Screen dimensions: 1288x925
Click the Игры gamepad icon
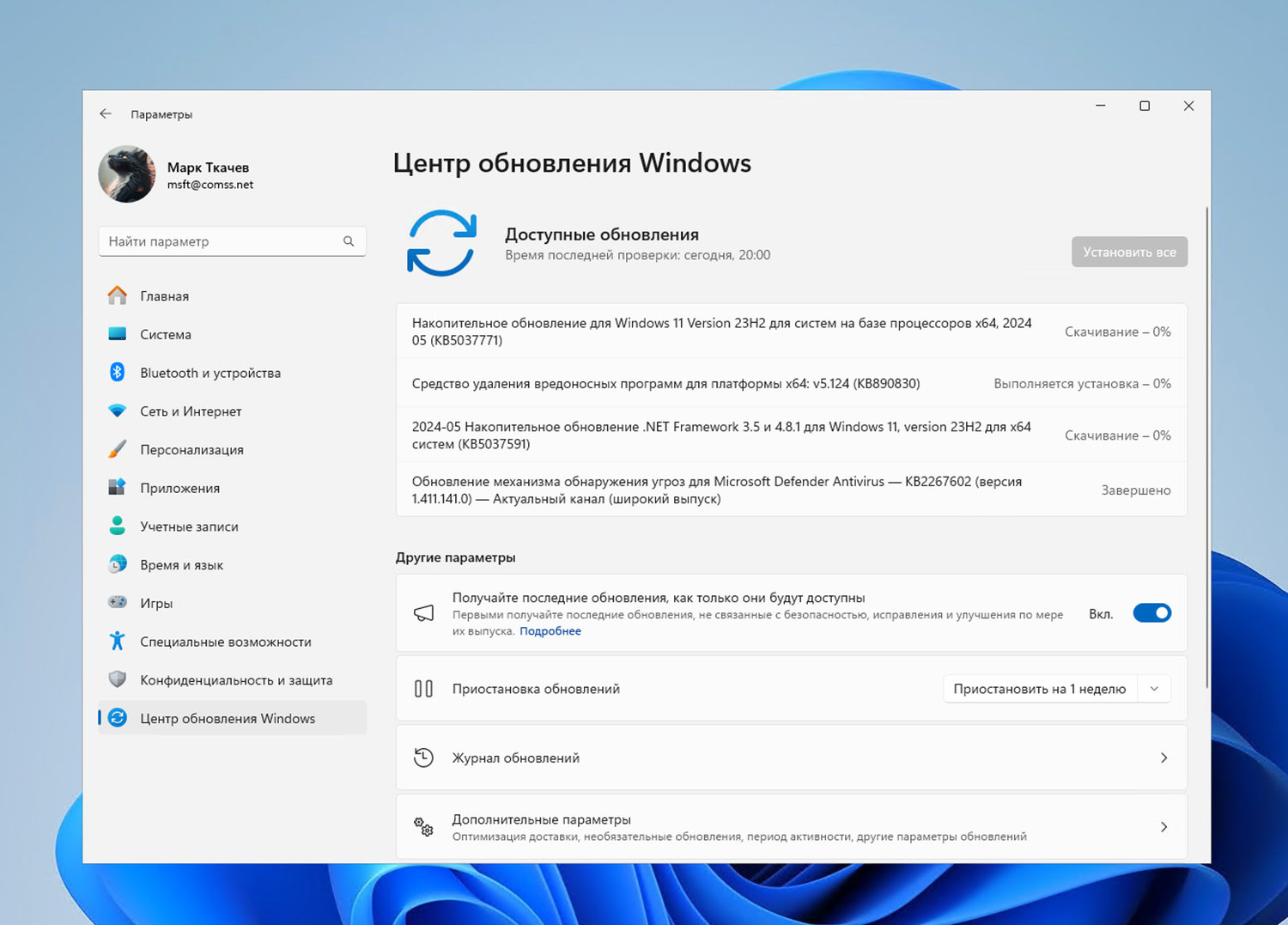click(118, 602)
